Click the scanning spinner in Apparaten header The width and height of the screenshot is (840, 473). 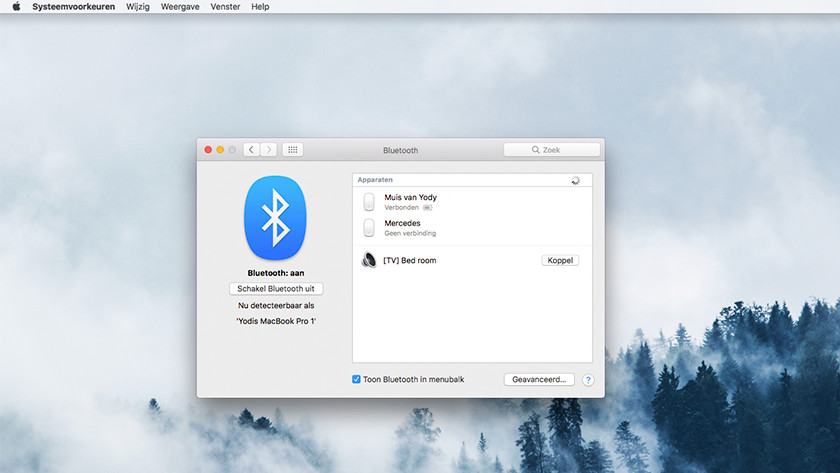click(575, 181)
